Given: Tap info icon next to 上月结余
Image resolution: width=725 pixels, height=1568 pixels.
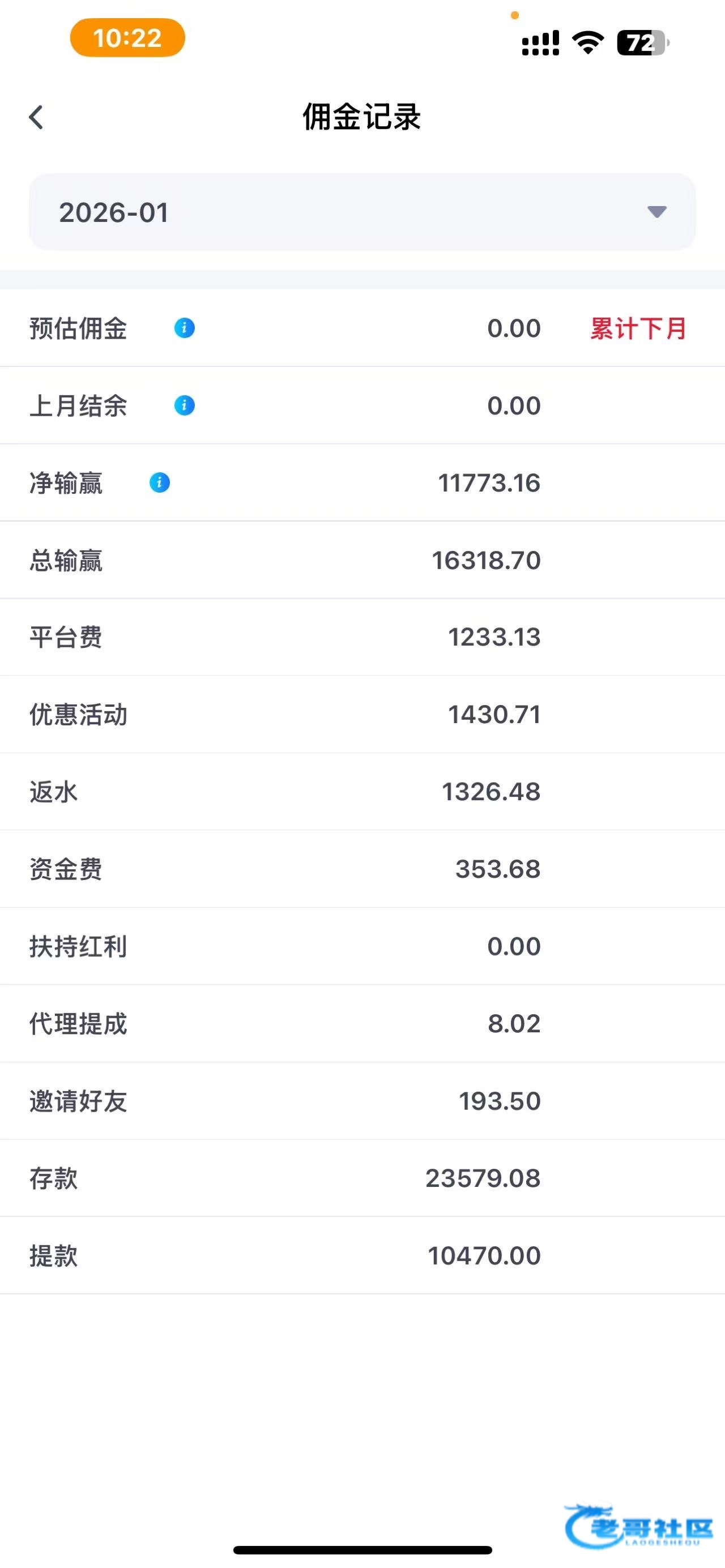Looking at the screenshot, I should coord(185,405).
